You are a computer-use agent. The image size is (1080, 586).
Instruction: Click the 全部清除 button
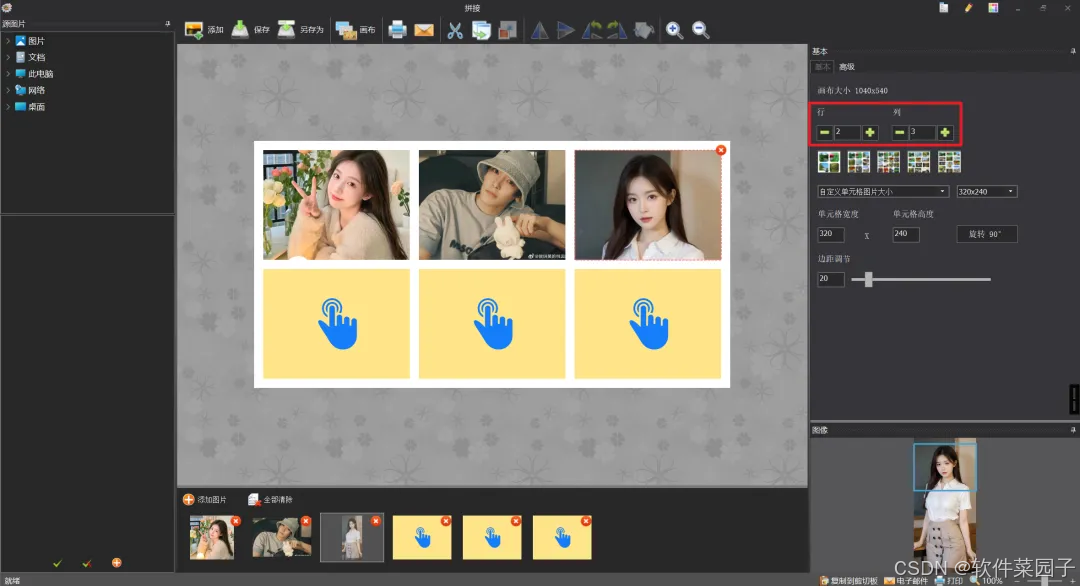click(x=271, y=499)
